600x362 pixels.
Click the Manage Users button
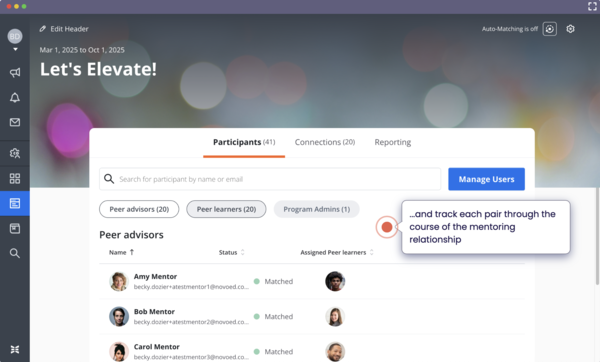click(486, 179)
